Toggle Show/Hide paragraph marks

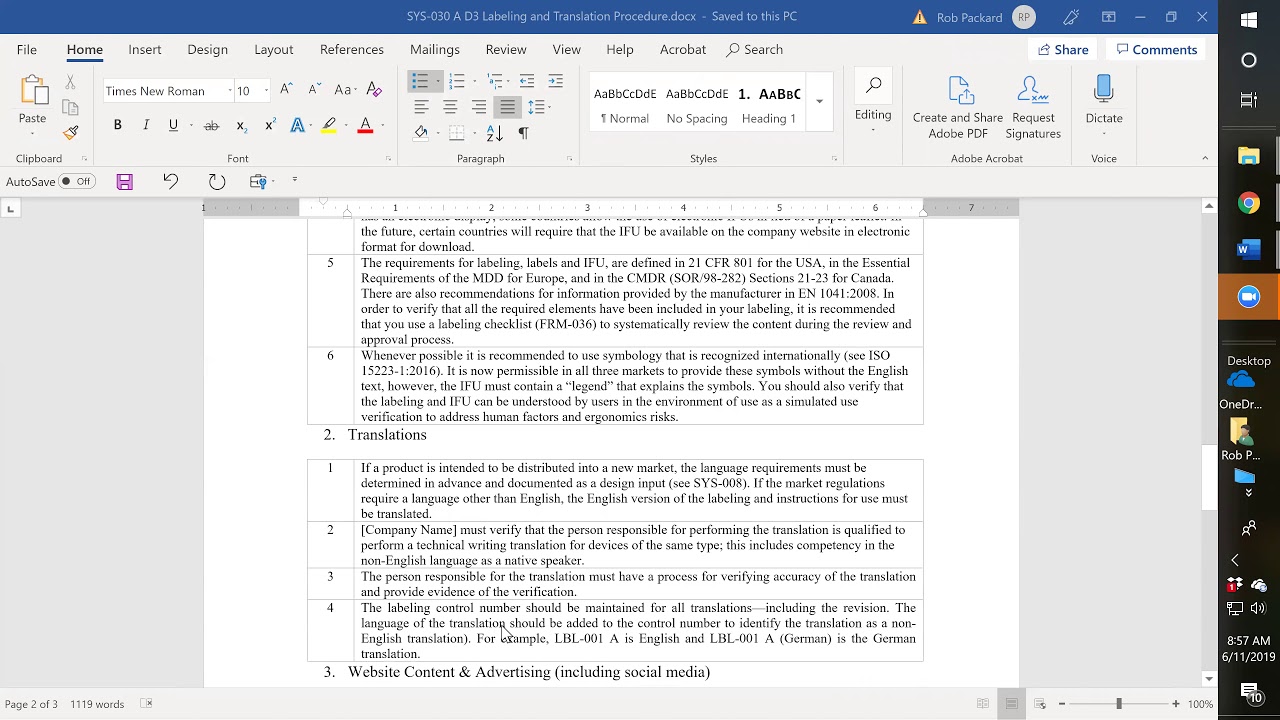(x=523, y=133)
